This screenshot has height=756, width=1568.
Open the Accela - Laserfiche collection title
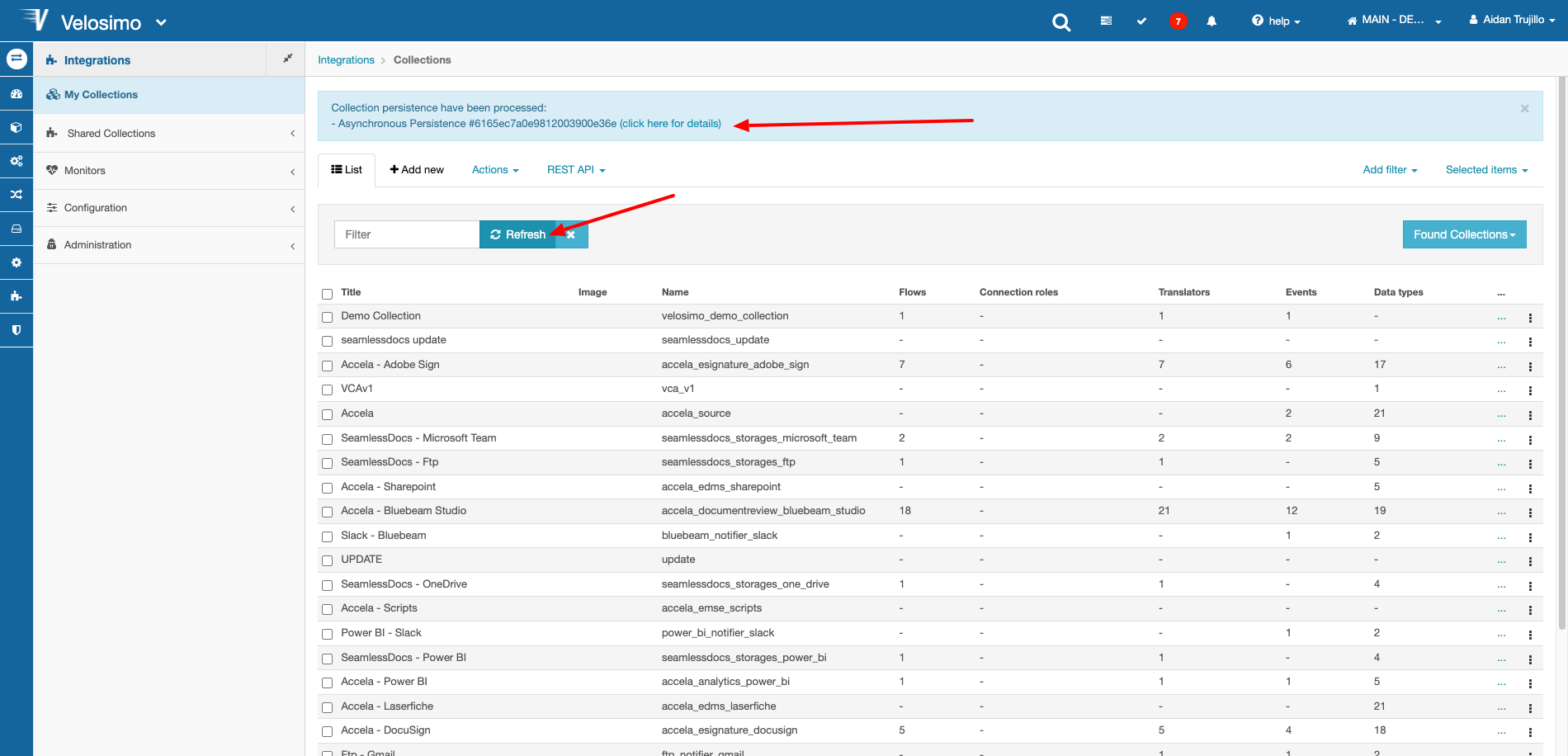pyautogui.click(x=387, y=706)
